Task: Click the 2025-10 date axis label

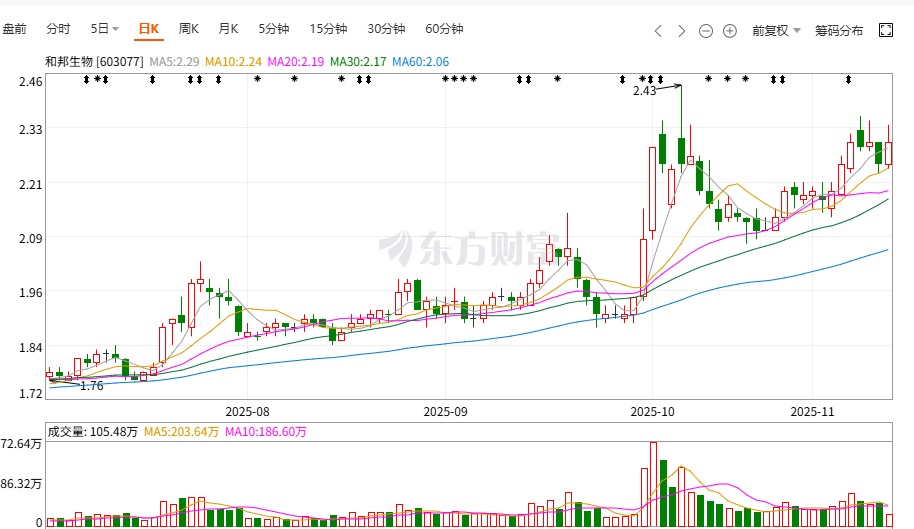Action: pos(652,412)
